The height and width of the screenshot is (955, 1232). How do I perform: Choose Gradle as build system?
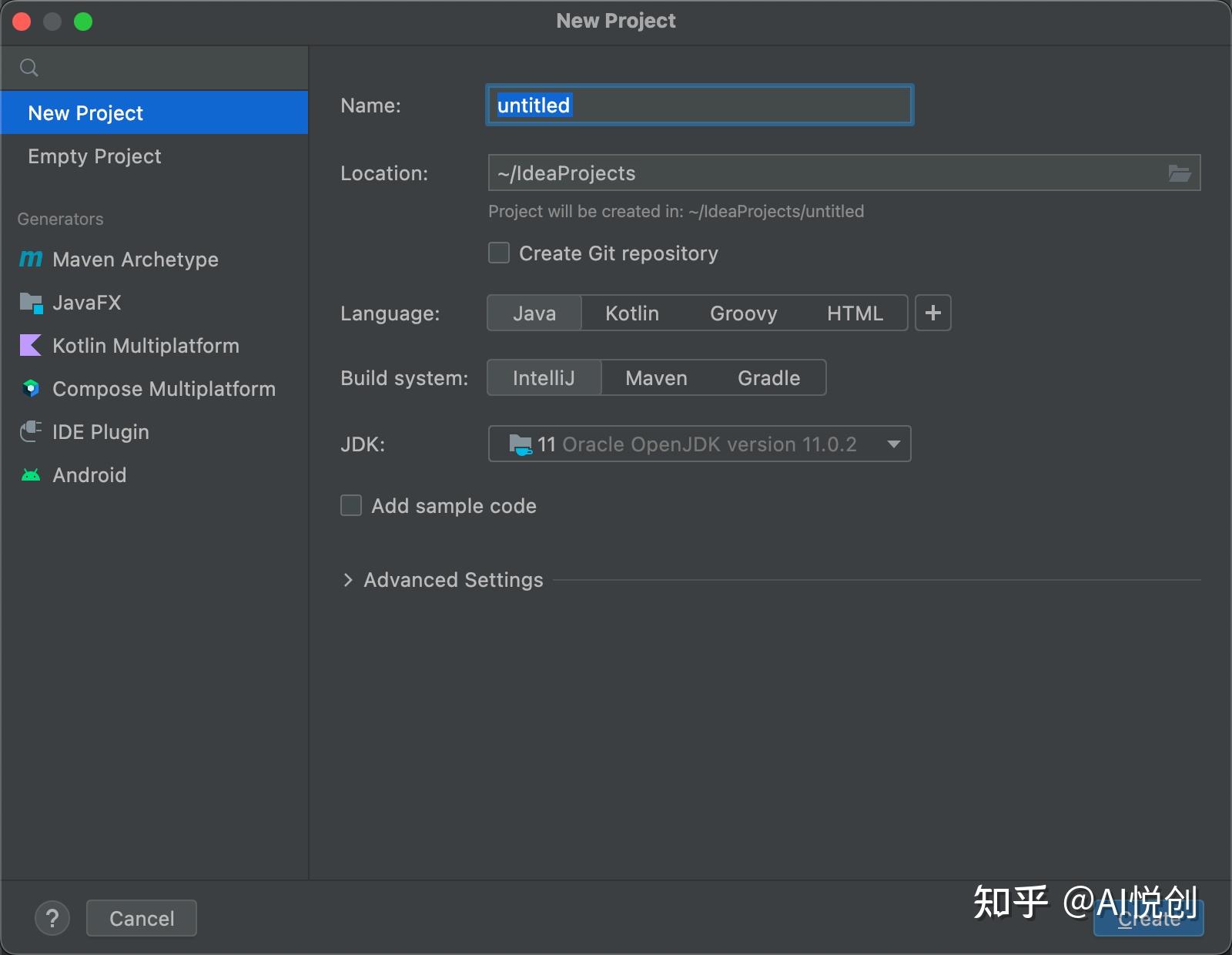click(x=768, y=378)
